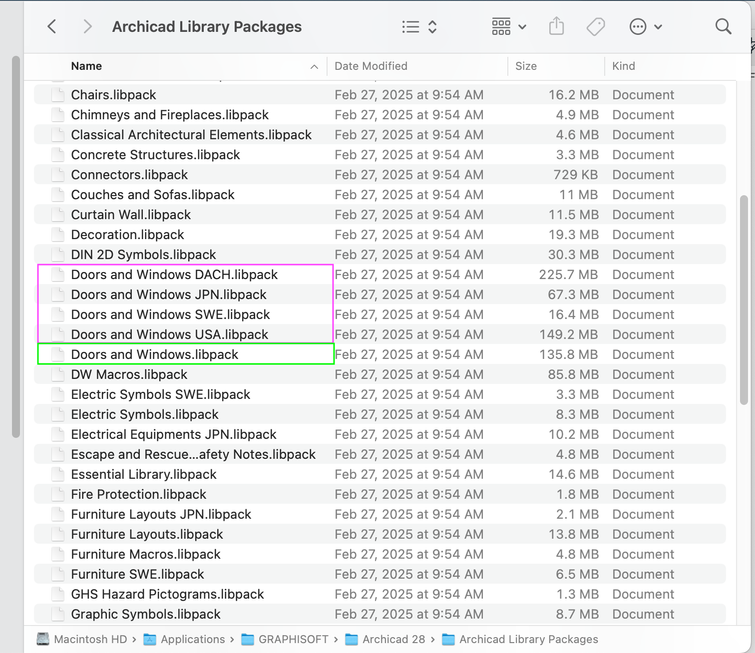Click document icon of DW Macros.libpack
Image resolution: width=755 pixels, height=653 pixels.
[58, 375]
